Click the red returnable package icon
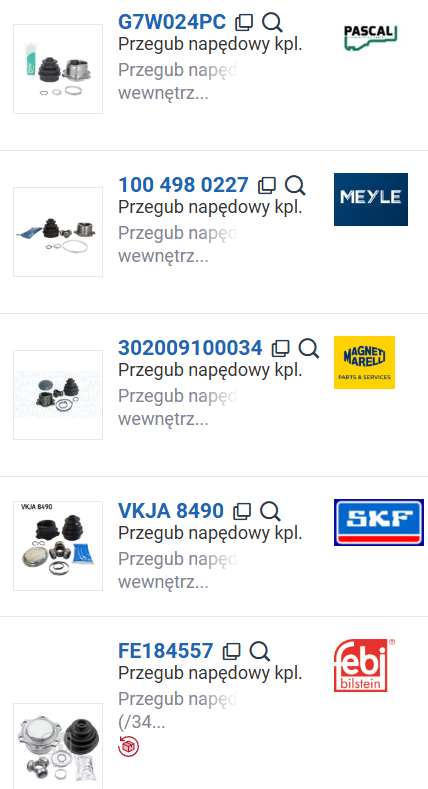Viewport: 428px width, 789px height. pyautogui.click(x=128, y=746)
